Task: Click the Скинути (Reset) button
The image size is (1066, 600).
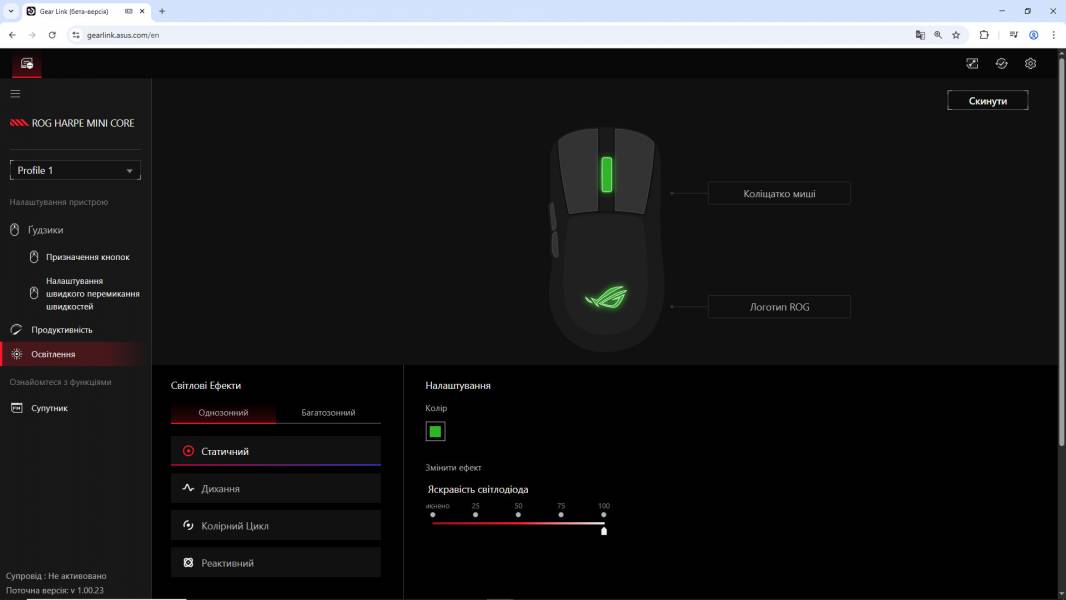Action: 987,101
